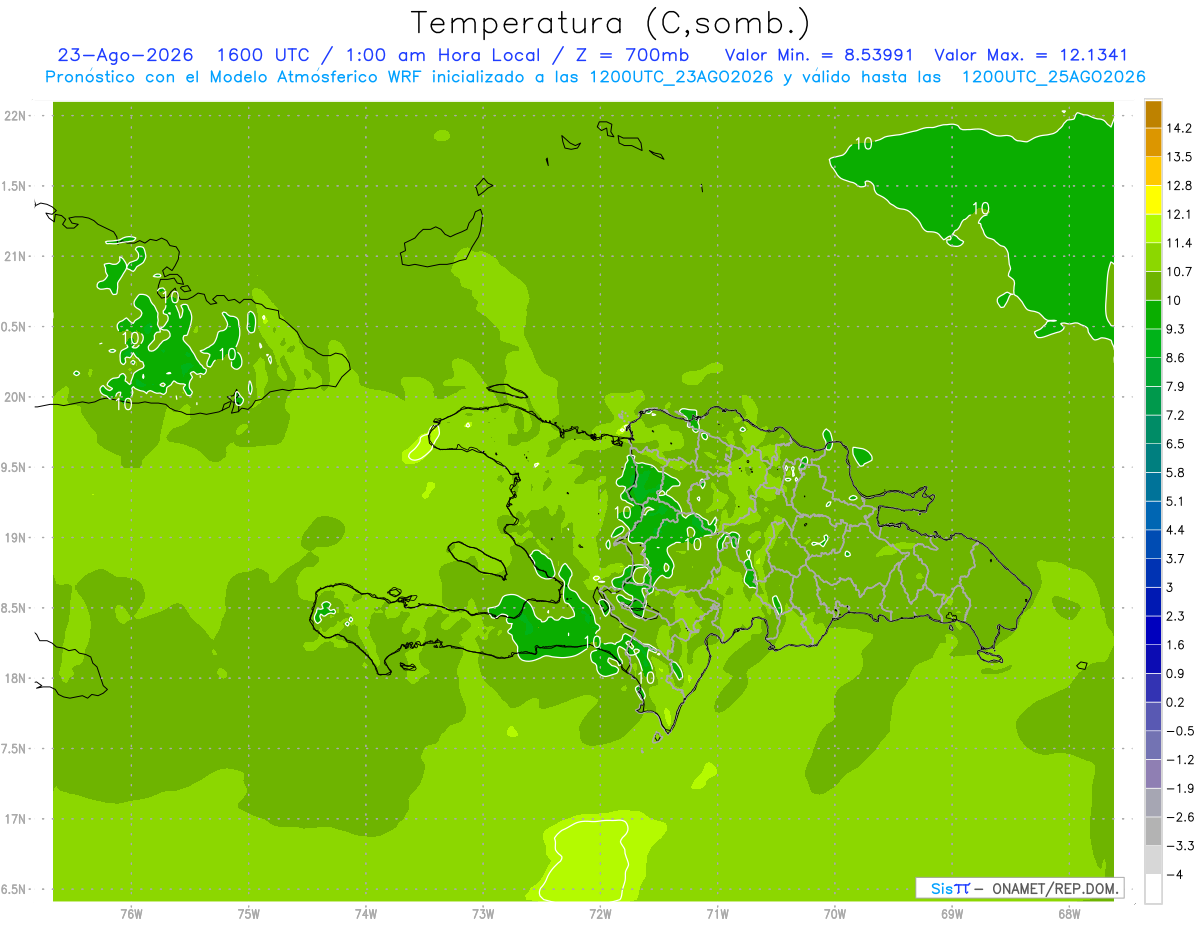The width and height of the screenshot is (1200, 927).
Task: Click the "3.7" color scale value
Action: [1175, 558]
